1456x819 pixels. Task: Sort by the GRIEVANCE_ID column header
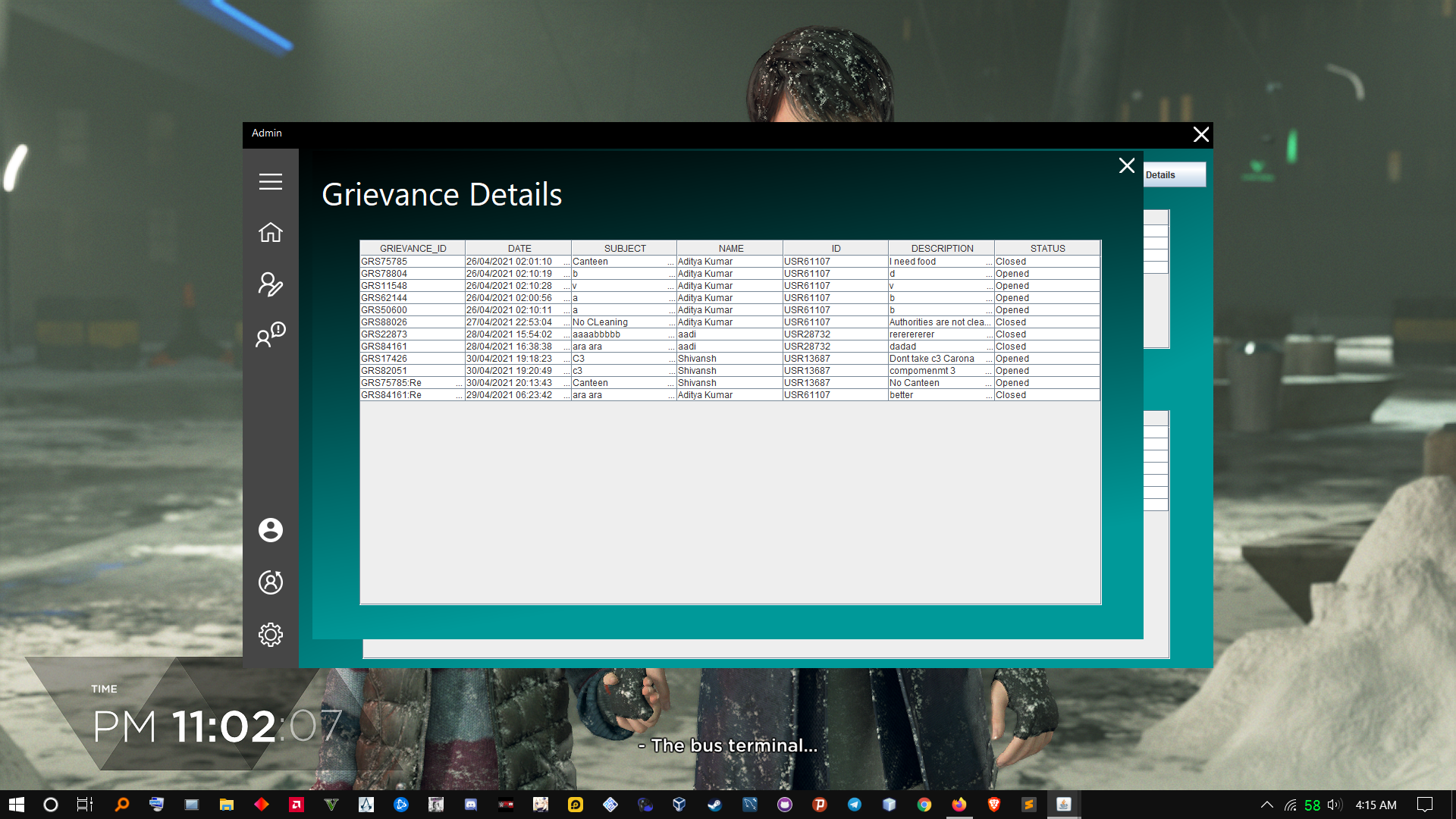[413, 248]
